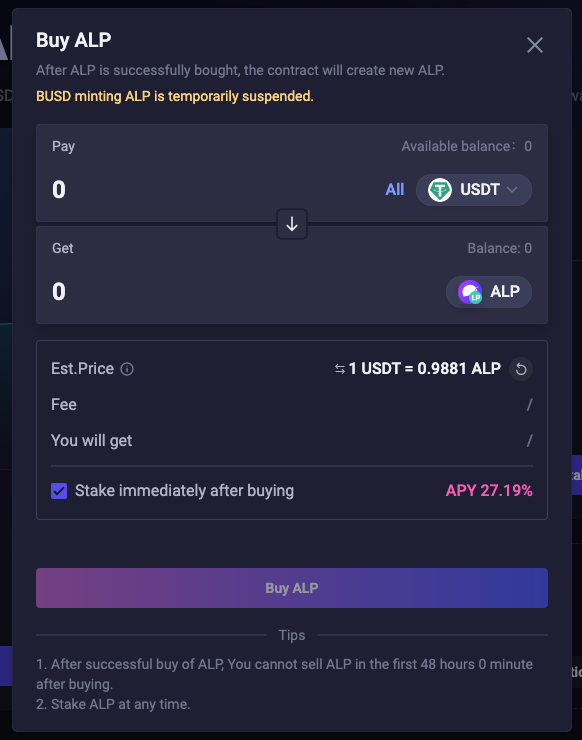Click the Buy ALP button
Screen dimensions: 582x740
tap(292, 588)
